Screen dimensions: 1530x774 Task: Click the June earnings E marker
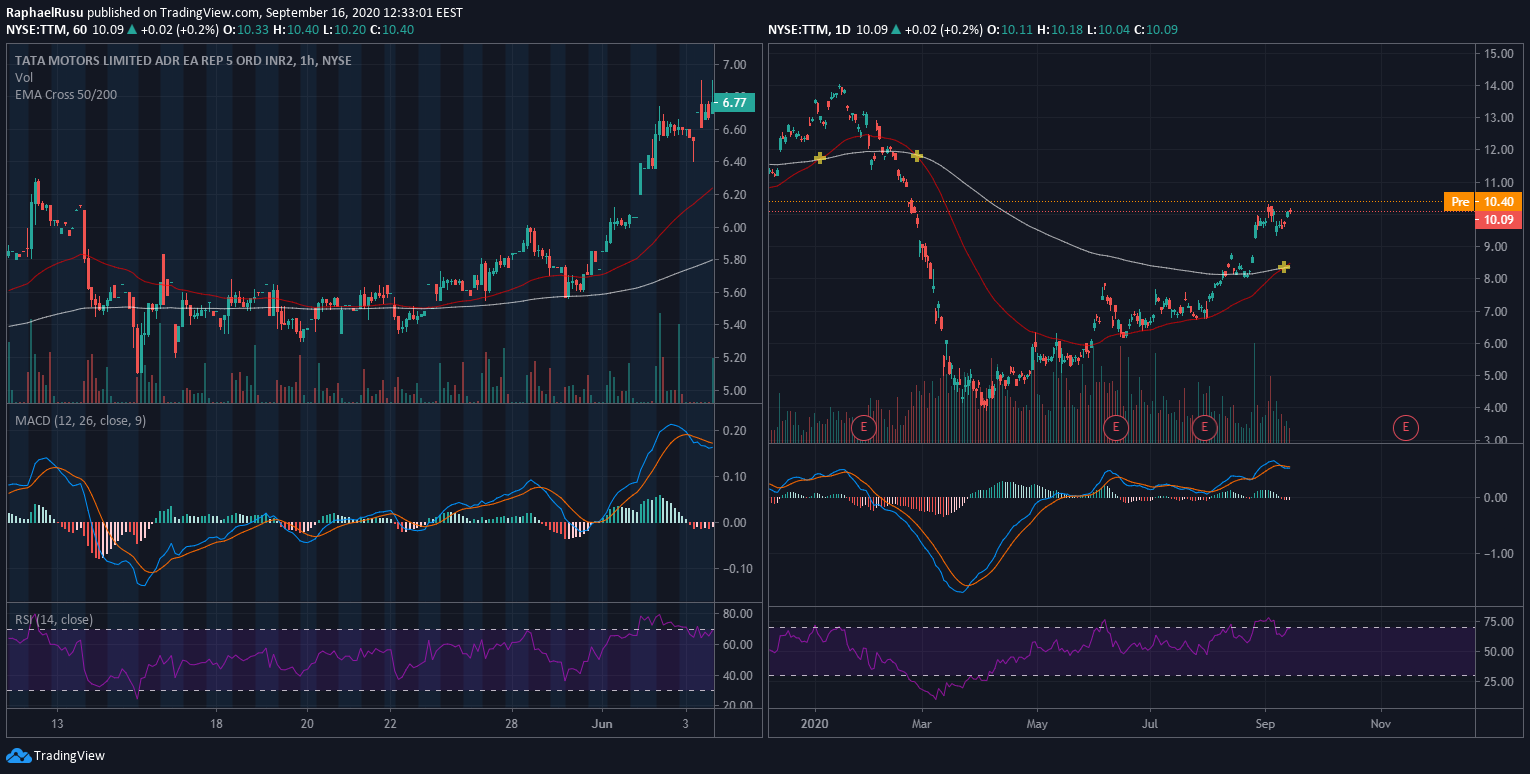coord(1116,428)
